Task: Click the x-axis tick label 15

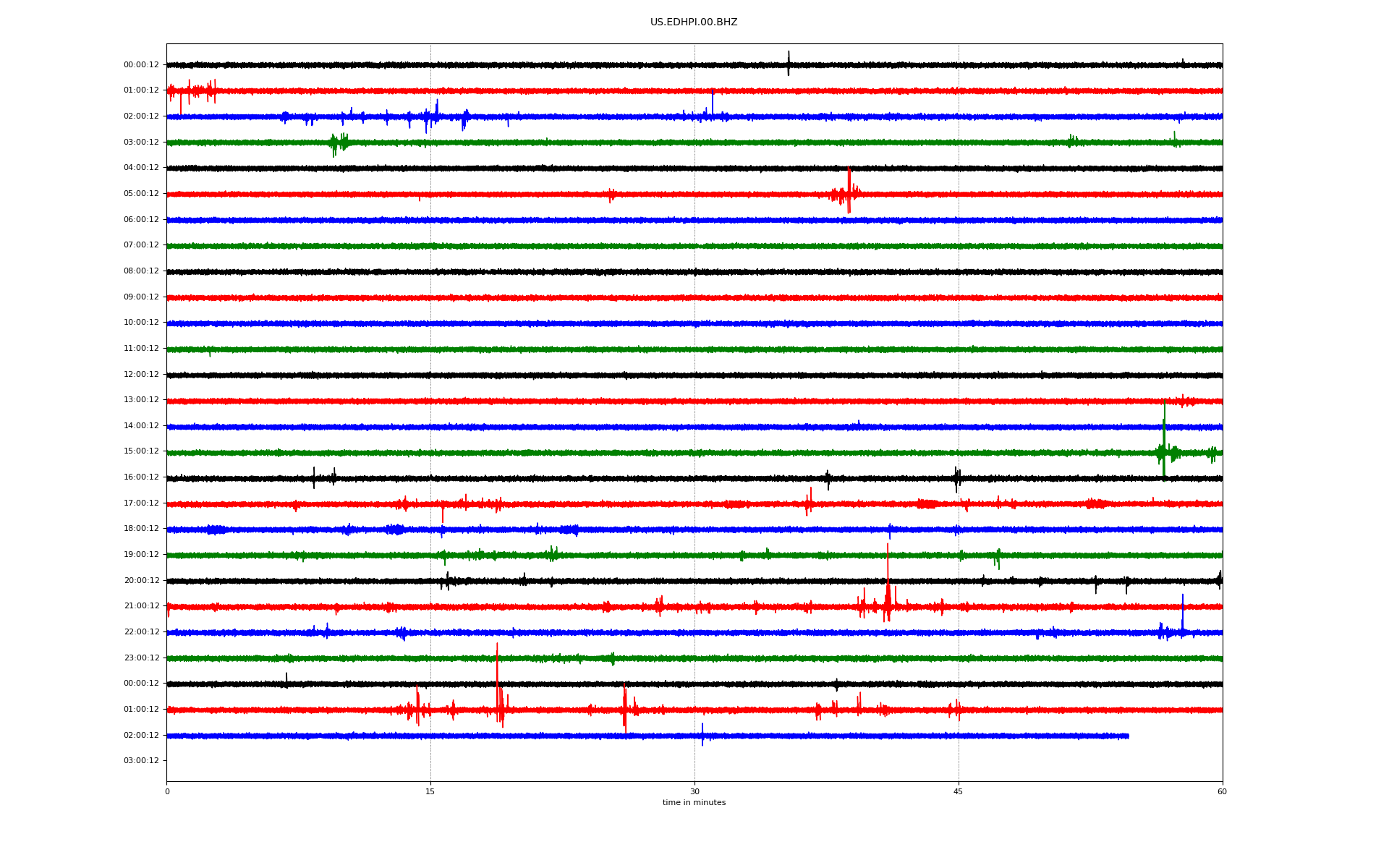Action: [x=430, y=792]
